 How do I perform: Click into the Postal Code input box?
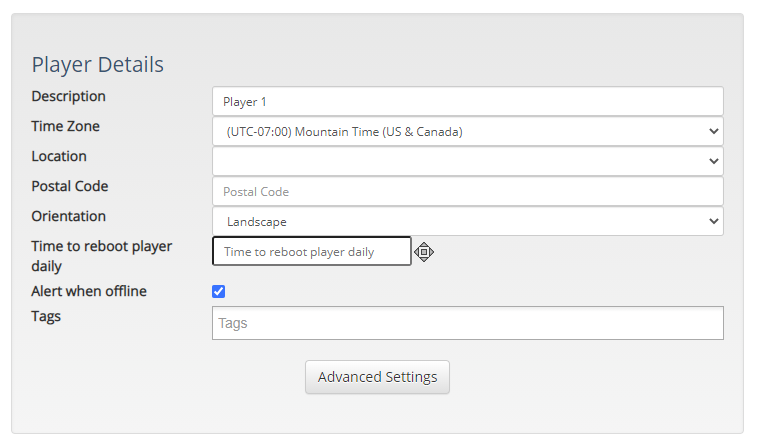tap(468, 192)
